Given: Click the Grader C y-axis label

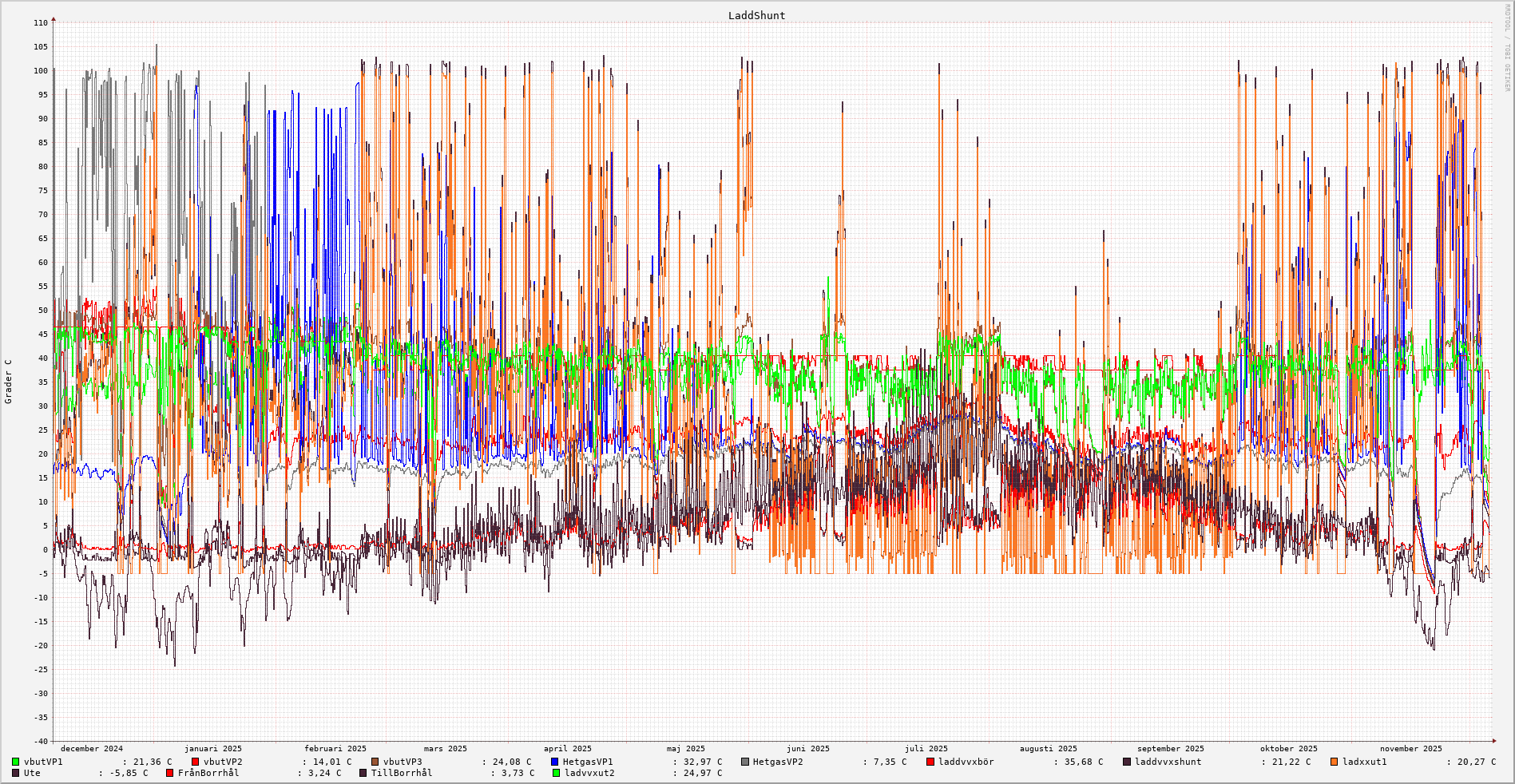Looking at the screenshot, I should coord(9,382).
